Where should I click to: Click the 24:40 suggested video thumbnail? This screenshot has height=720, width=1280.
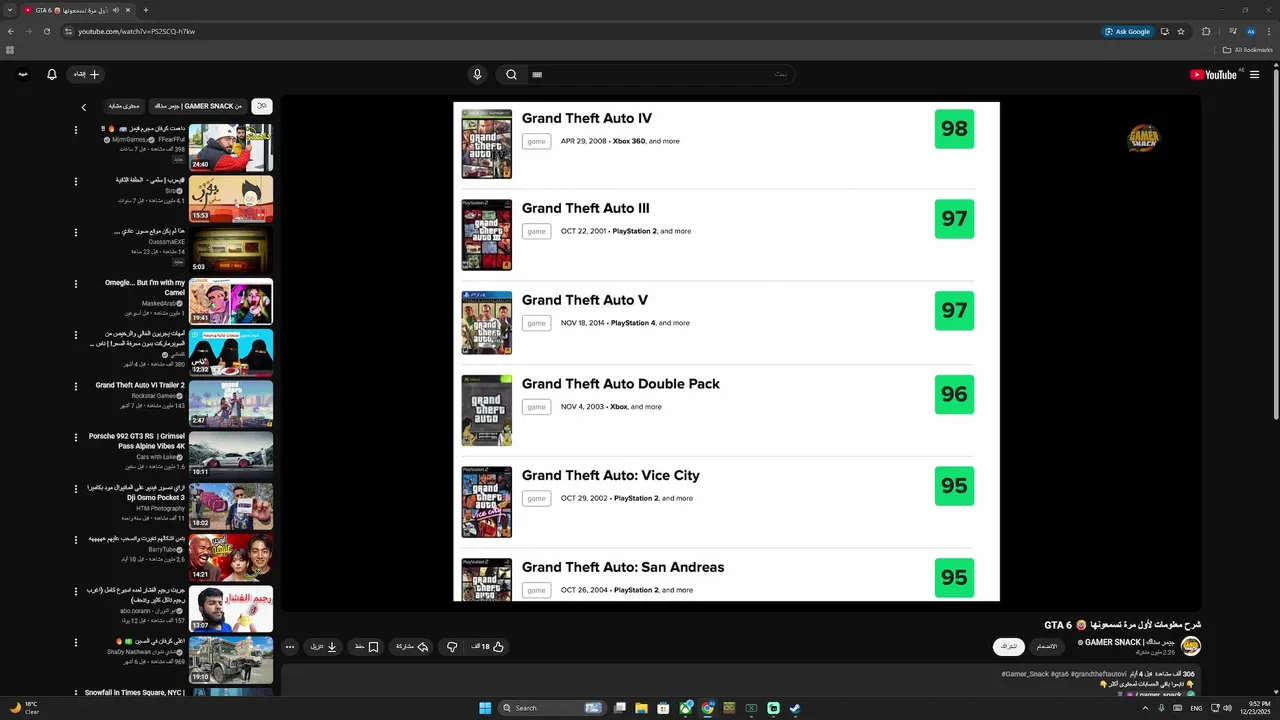tap(231, 148)
